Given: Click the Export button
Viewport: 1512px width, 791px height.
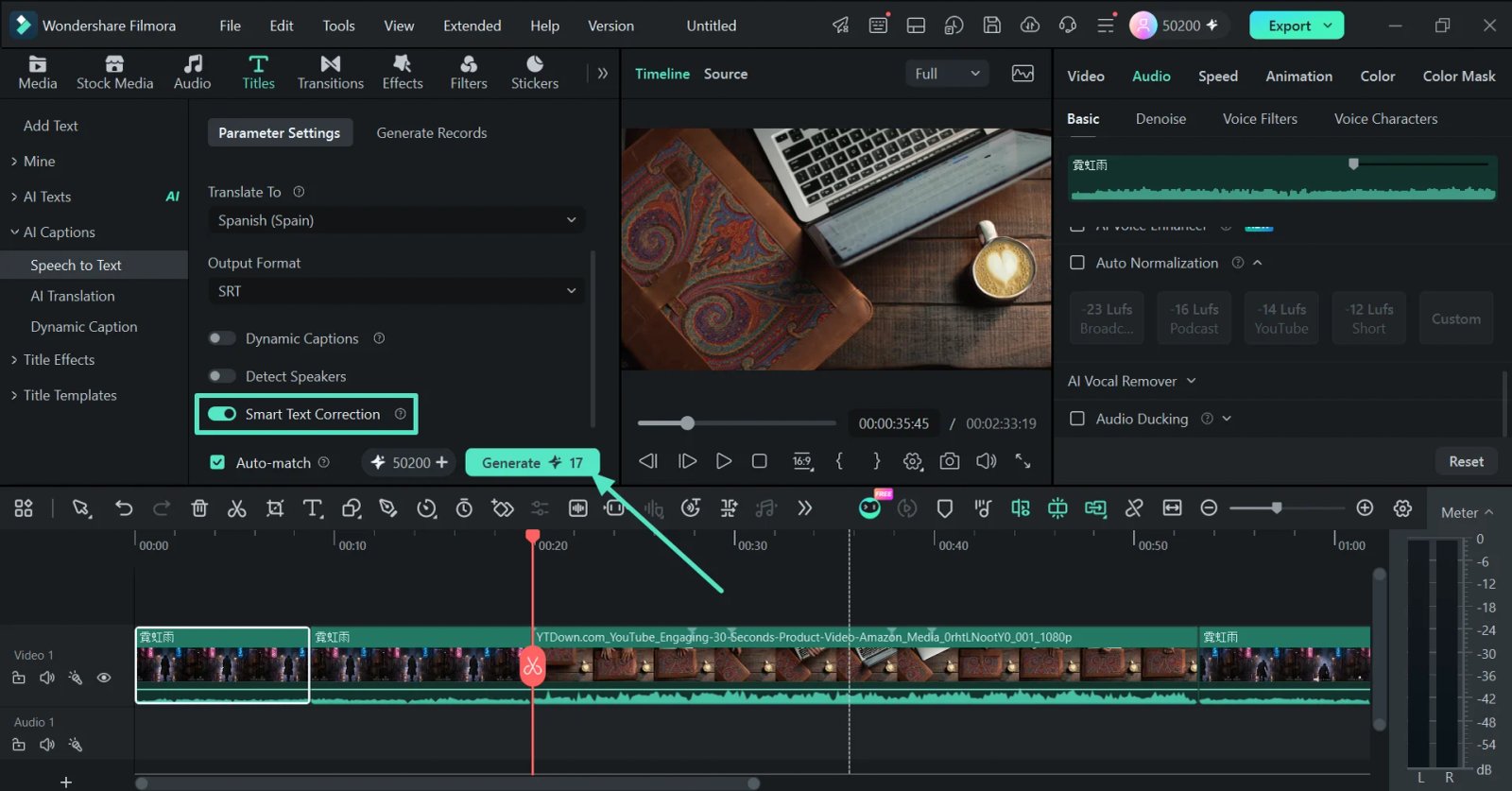Looking at the screenshot, I should click(x=1297, y=26).
